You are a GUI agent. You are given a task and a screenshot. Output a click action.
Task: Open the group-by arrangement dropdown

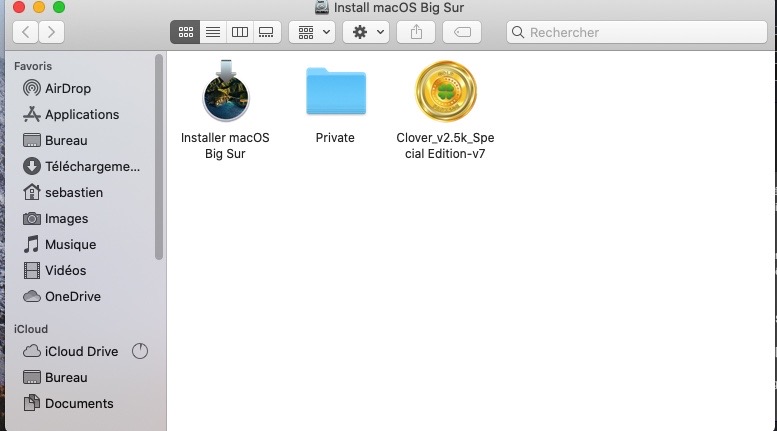point(312,32)
